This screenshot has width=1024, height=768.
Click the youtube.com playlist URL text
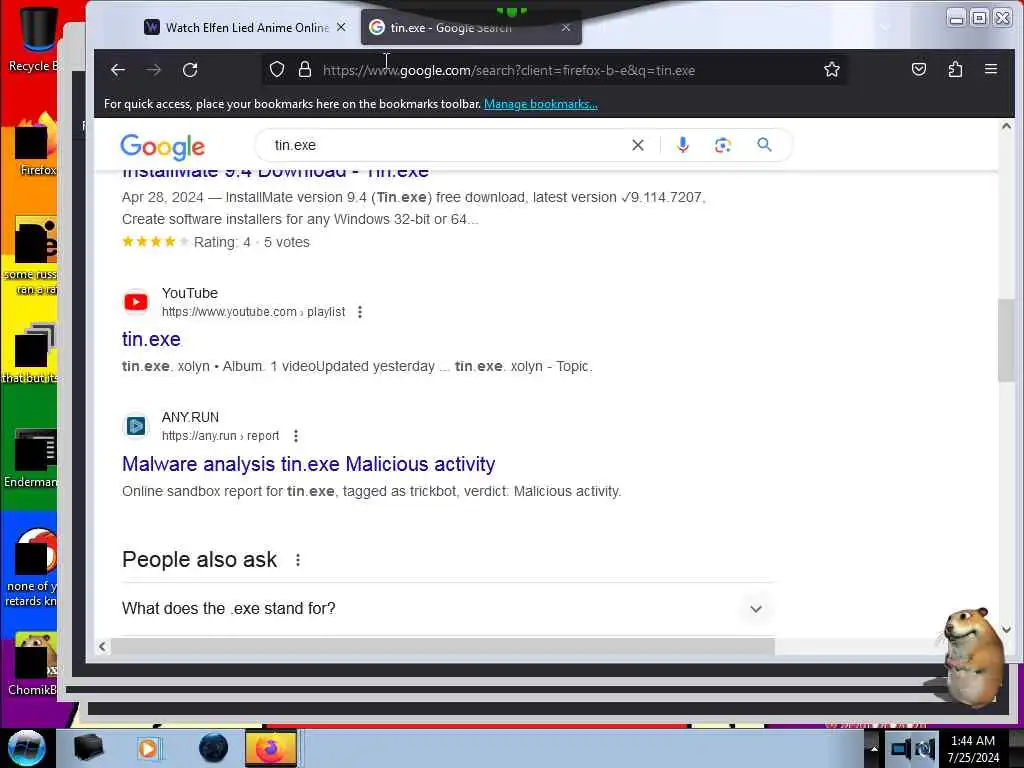coord(253,312)
